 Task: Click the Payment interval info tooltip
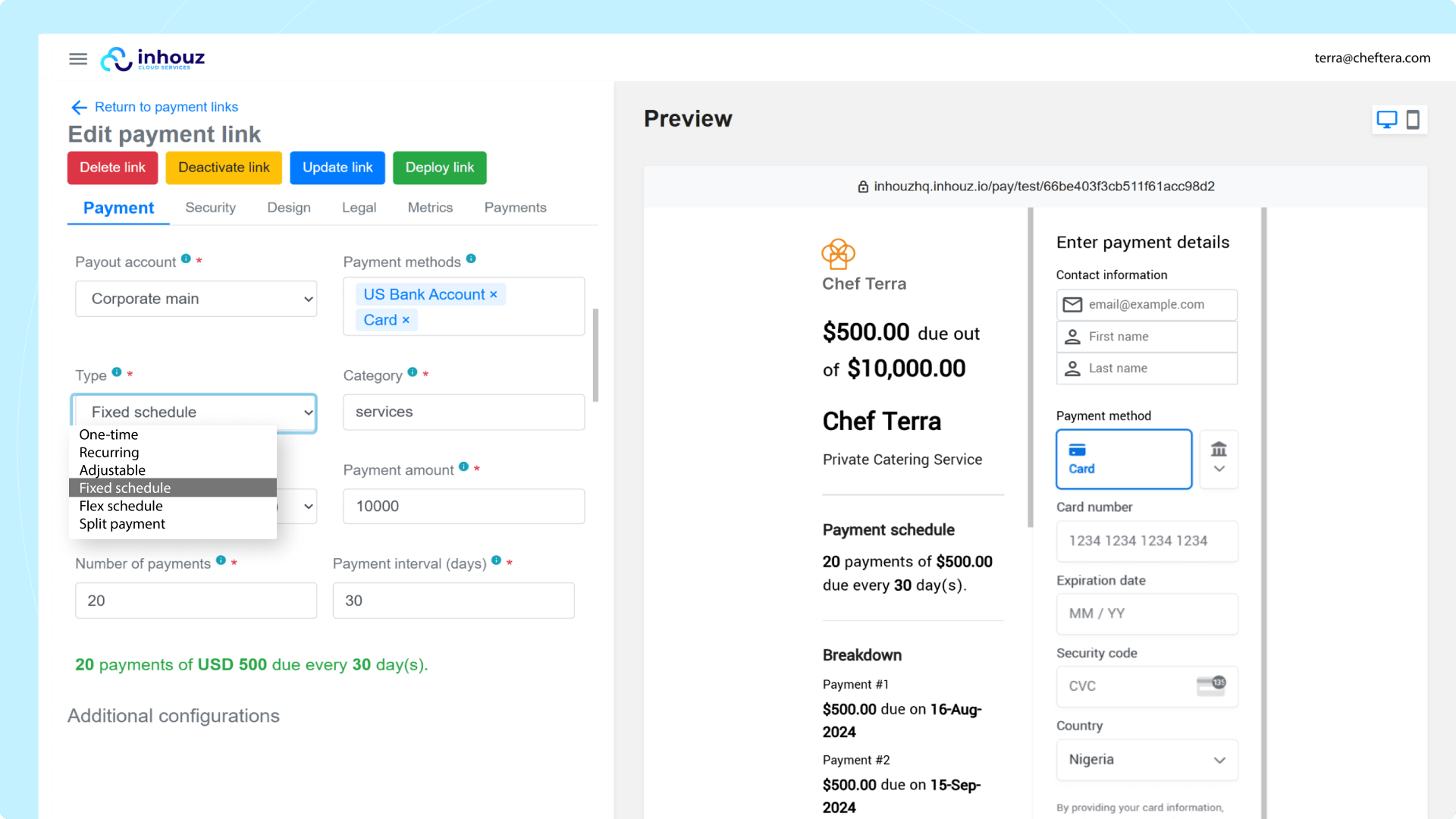click(x=497, y=560)
